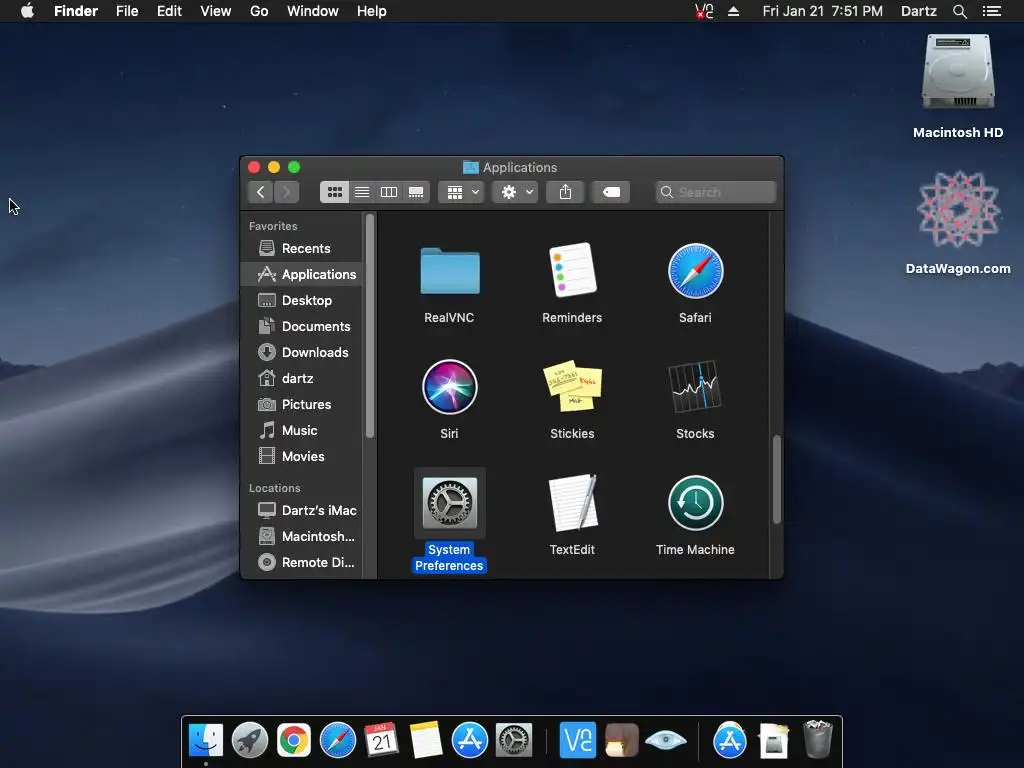Select the Stocks app icon
Image resolution: width=1024 pixels, height=768 pixels.
pyautogui.click(x=695, y=387)
